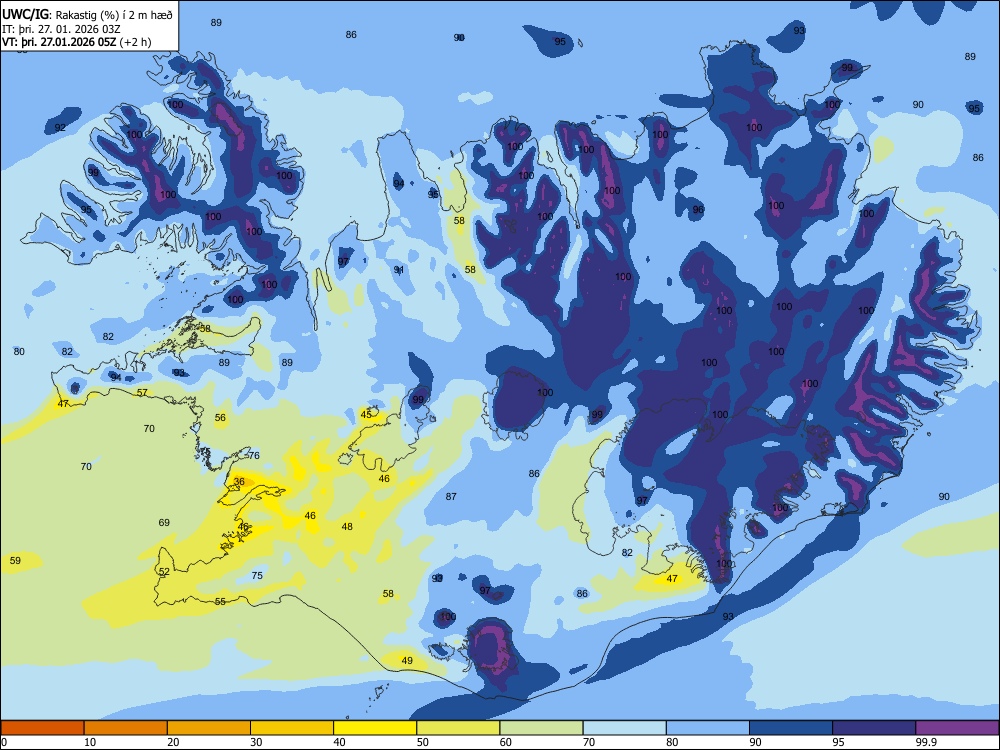The height and width of the screenshot is (750, 1000).
Task: Click the map value '52' on the southwest peninsula
Action: click(x=164, y=571)
